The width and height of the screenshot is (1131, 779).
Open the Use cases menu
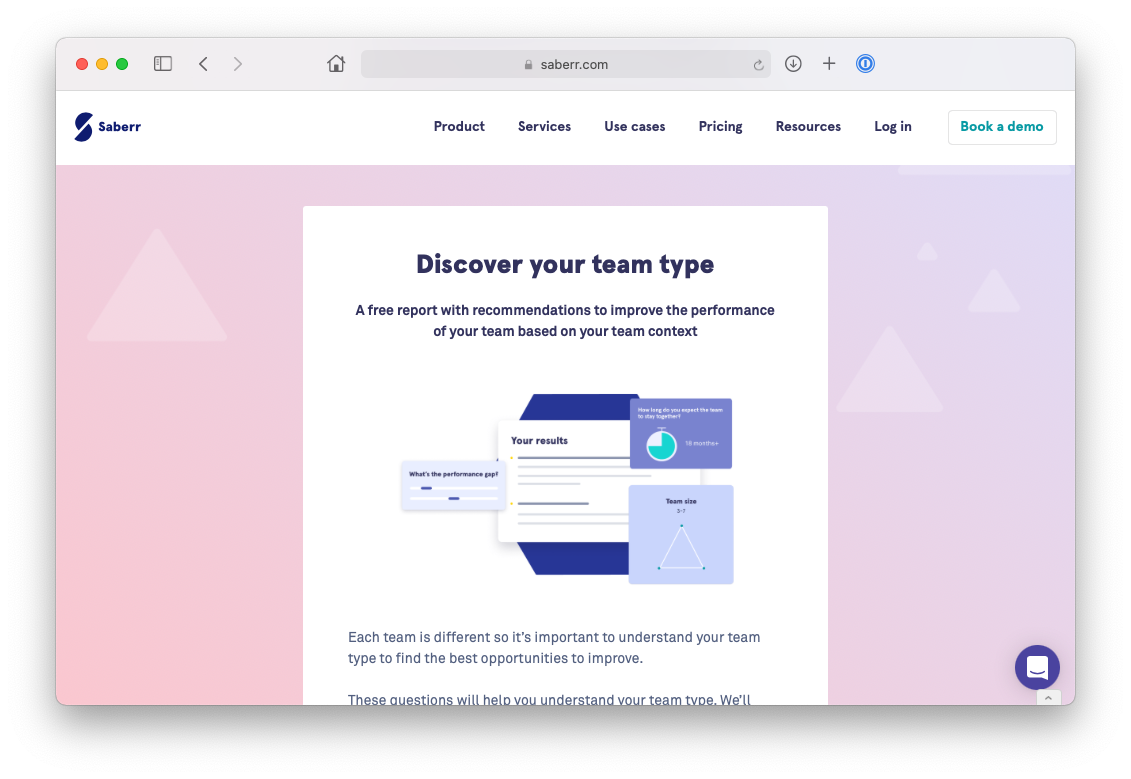click(635, 126)
